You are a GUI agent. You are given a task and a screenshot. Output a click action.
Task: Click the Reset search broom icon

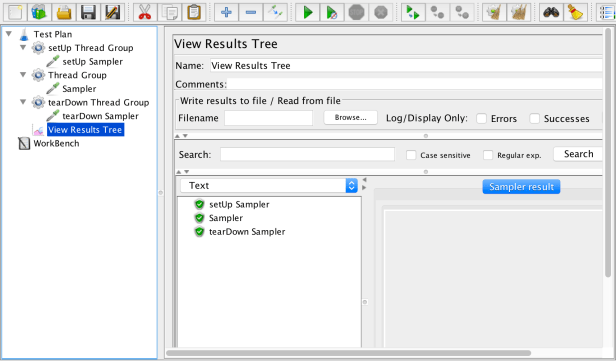click(x=576, y=13)
